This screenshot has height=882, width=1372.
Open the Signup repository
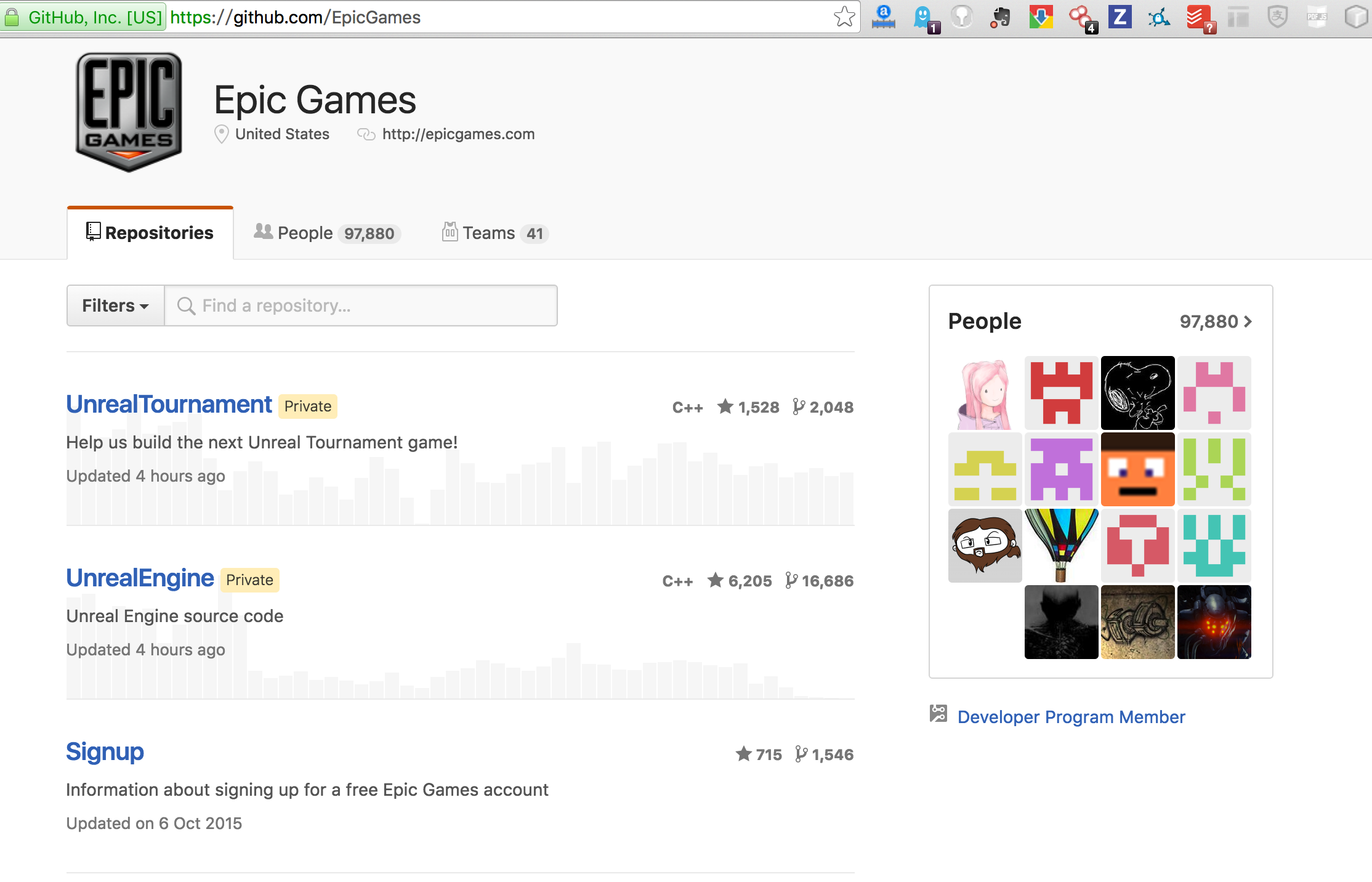105,752
